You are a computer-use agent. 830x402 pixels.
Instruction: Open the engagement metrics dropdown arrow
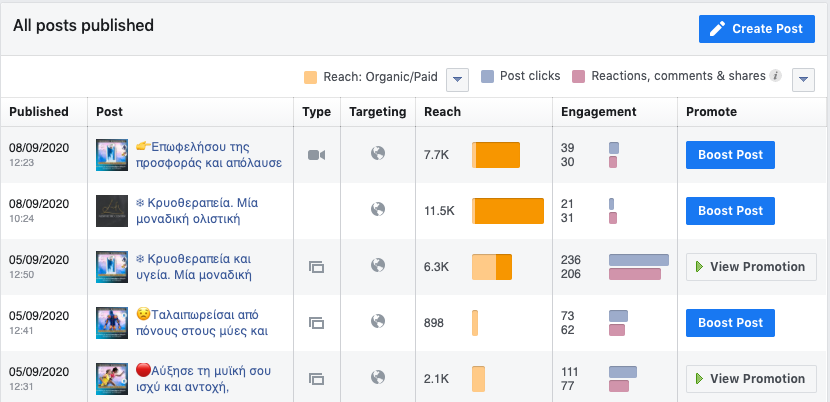[802, 78]
